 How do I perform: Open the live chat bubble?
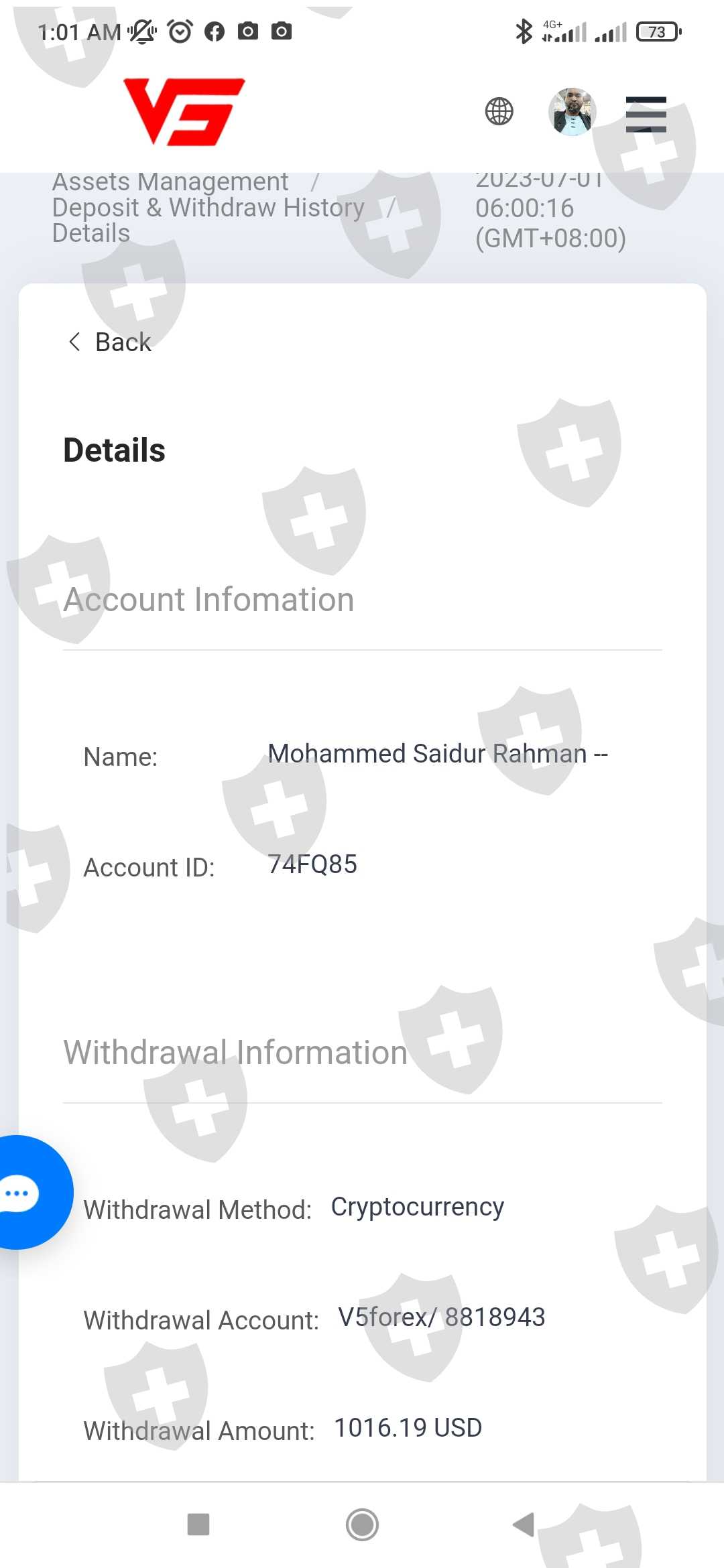[21, 1193]
